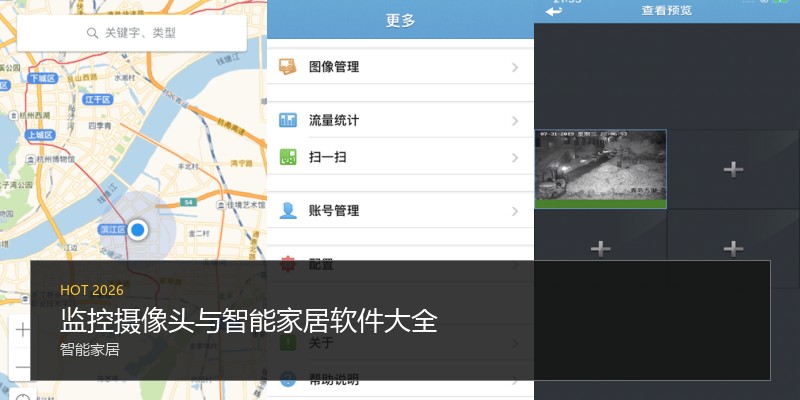Click the 四季青 map label
This screenshot has width=800, height=400.
(99, 124)
